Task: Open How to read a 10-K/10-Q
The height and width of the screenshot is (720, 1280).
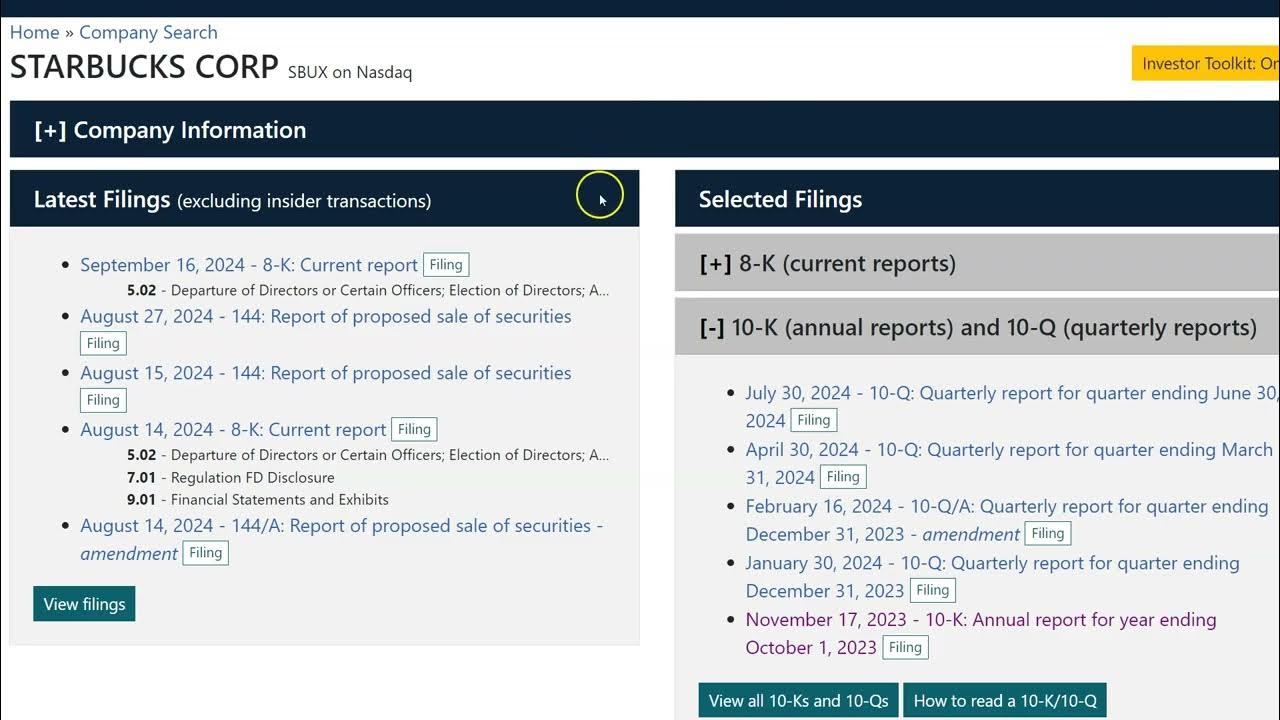Action: point(1005,701)
